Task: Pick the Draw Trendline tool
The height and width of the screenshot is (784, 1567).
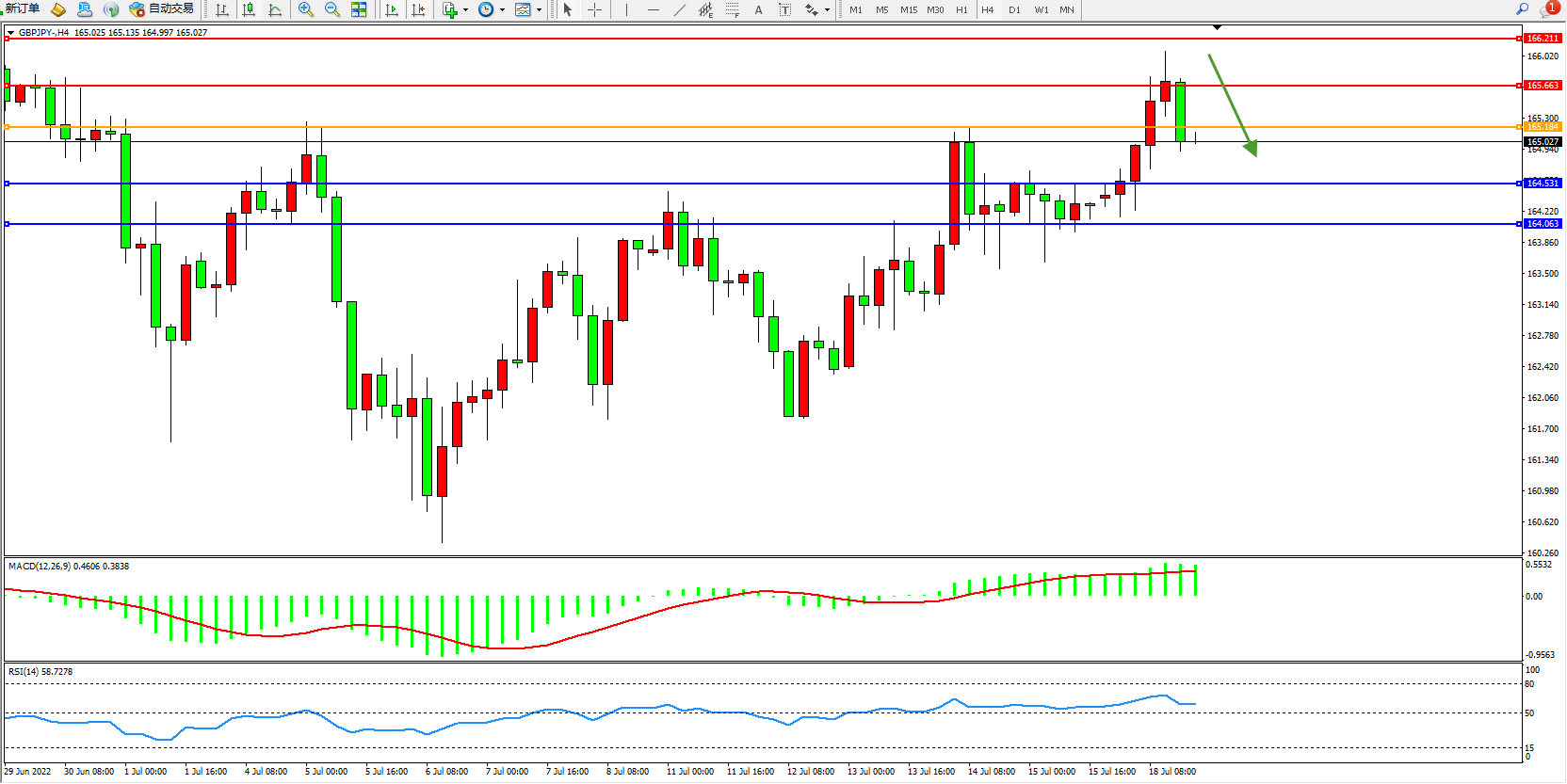Action: [x=679, y=9]
